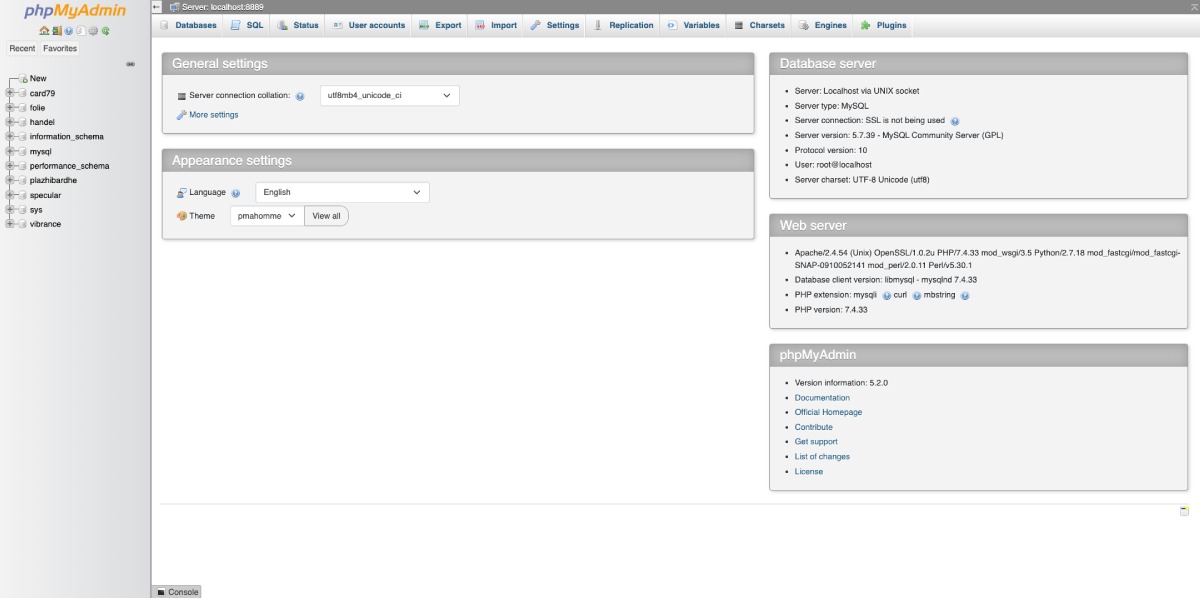The image size is (1200, 598).
Task: Expand the card79 database node
Action: tap(9, 93)
